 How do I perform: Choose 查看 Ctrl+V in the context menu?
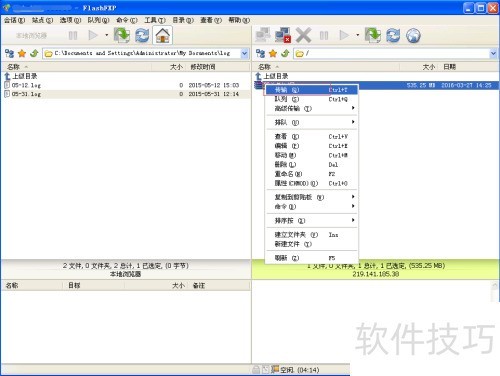[x=311, y=136]
